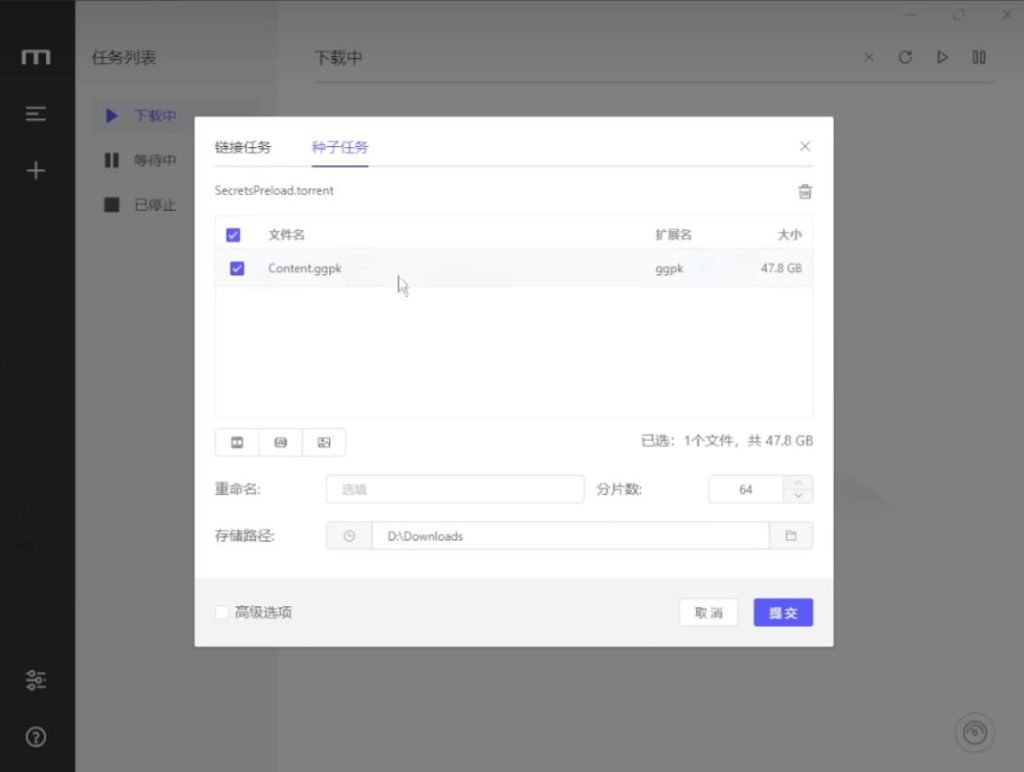Increase the 分片数 split count

pyautogui.click(x=798, y=483)
